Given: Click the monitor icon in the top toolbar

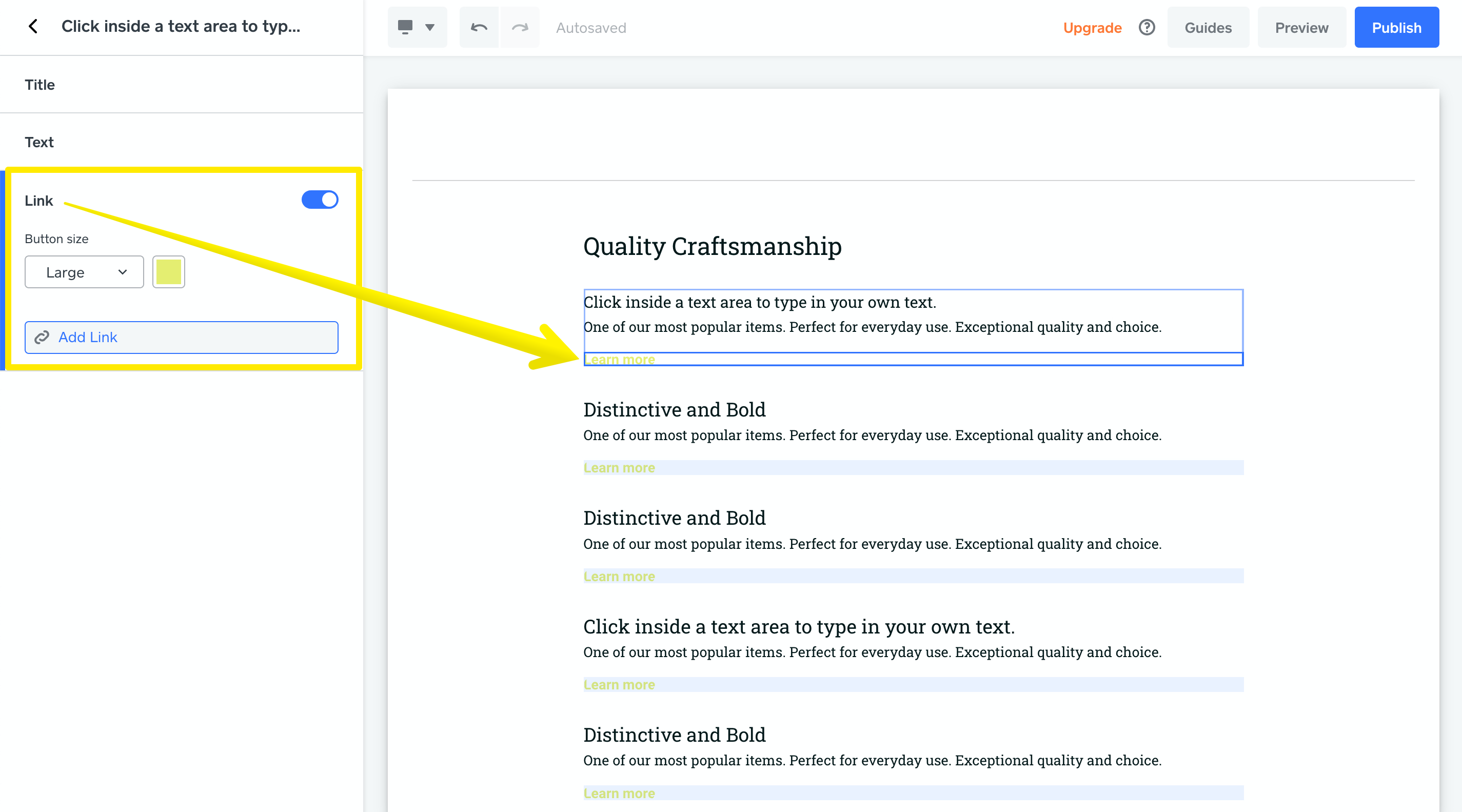Looking at the screenshot, I should [x=405, y=27].
